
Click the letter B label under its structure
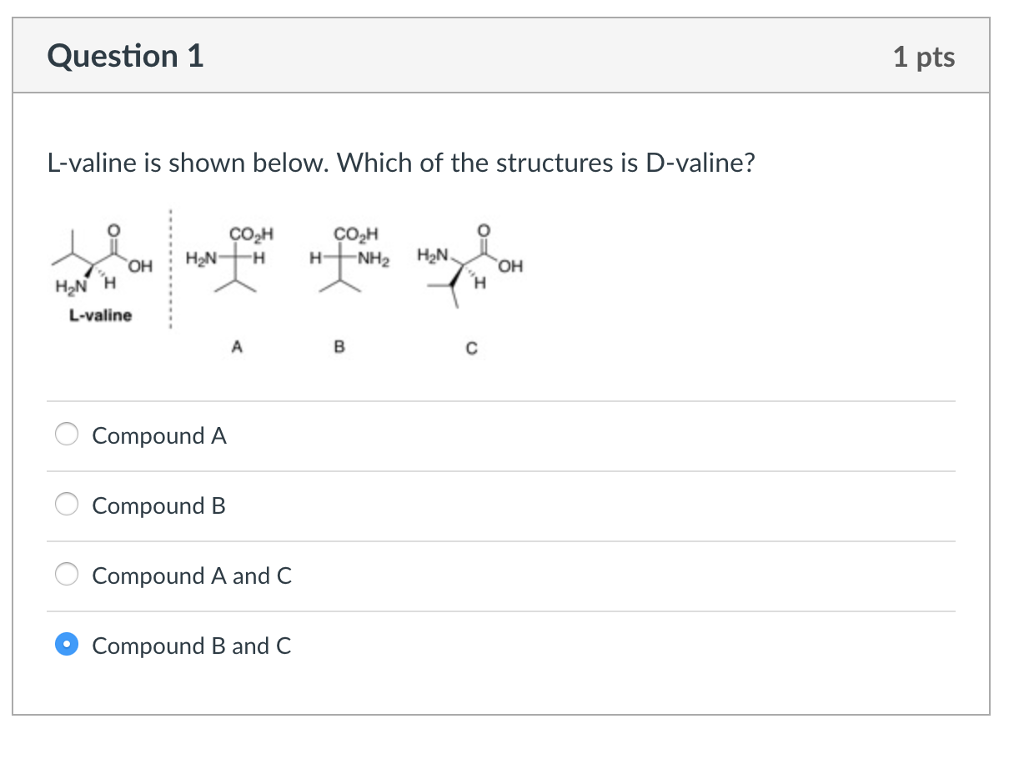point(340,346)
